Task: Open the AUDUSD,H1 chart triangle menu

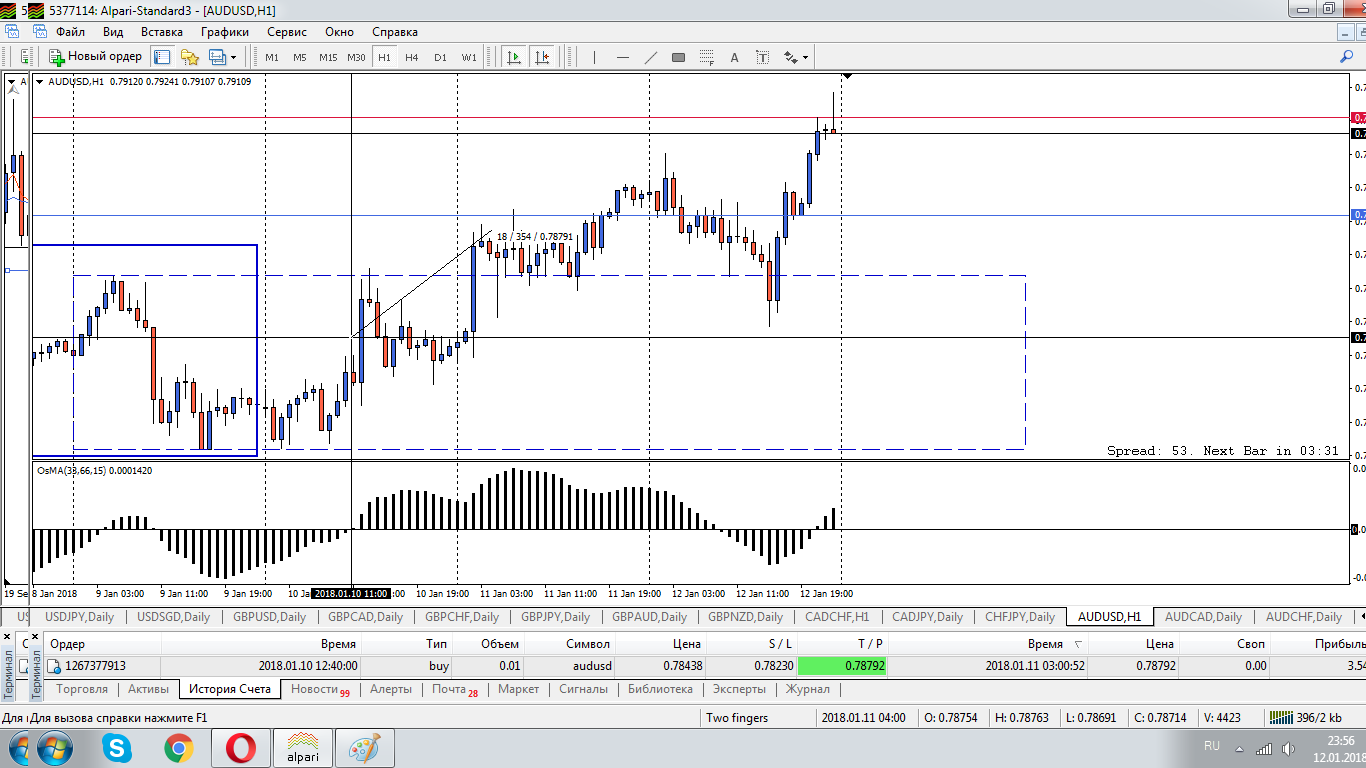Action: 39,81
